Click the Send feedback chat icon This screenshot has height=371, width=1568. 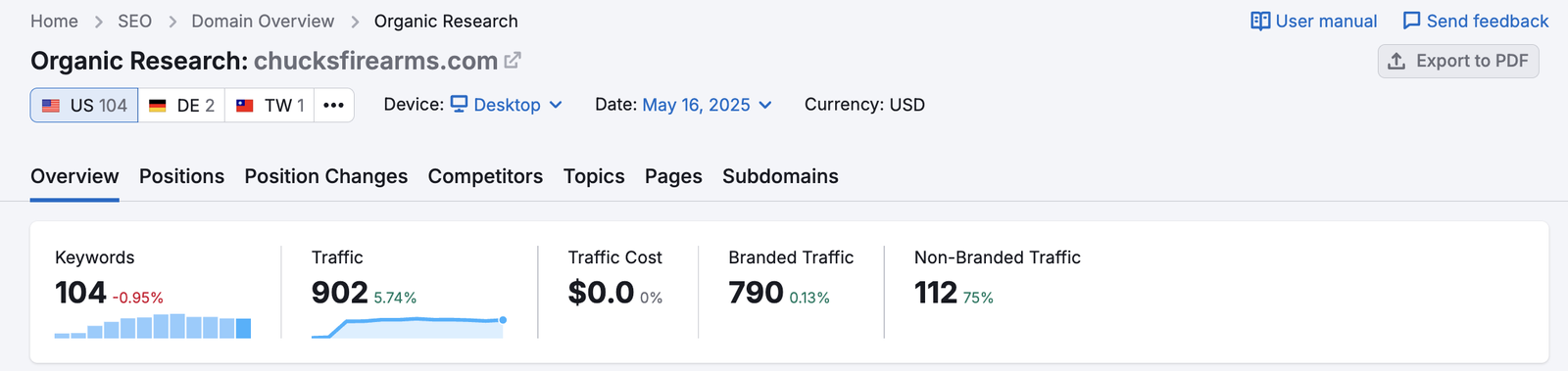1411,21
